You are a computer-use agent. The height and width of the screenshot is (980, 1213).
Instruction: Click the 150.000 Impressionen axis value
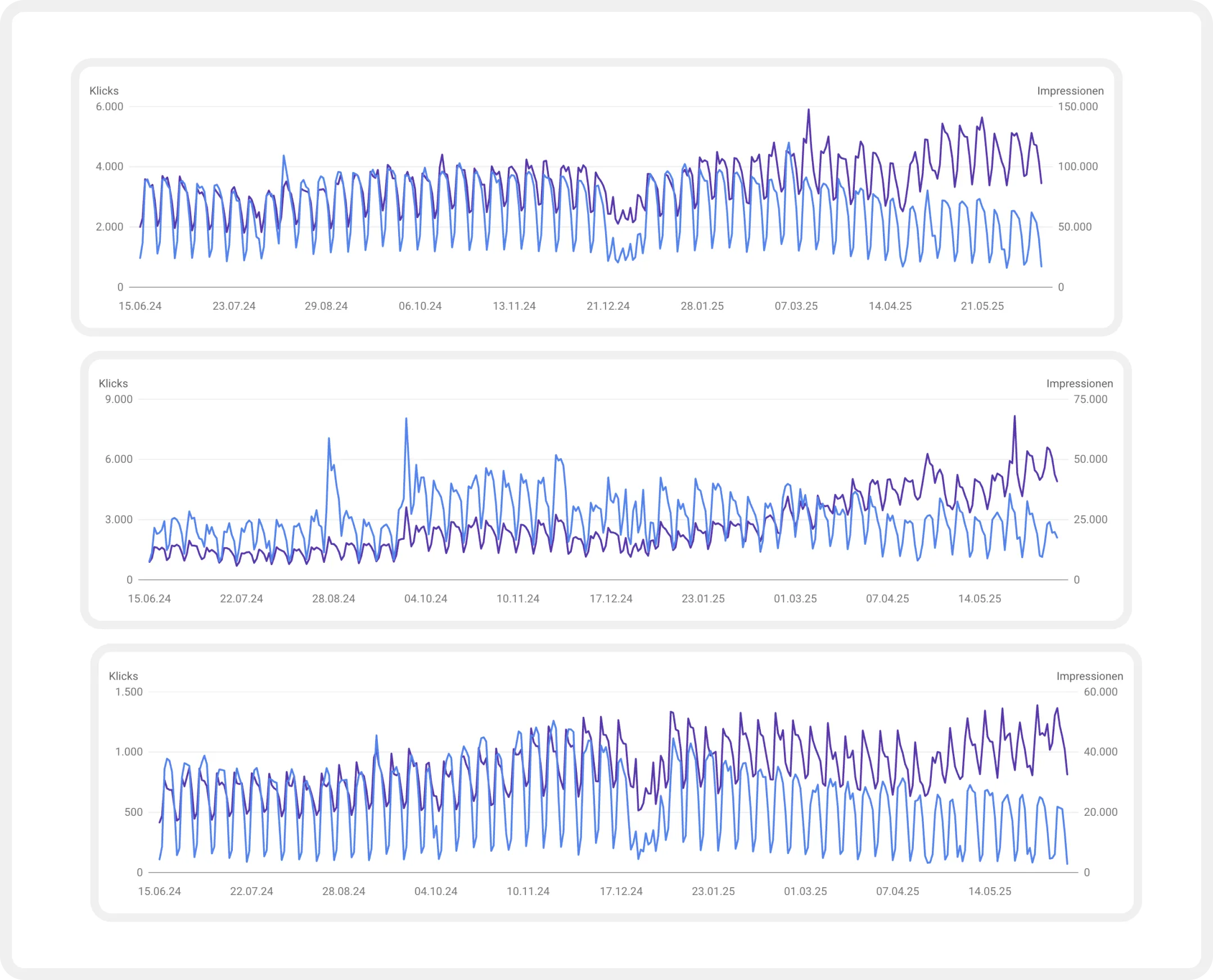point(1077,107)
